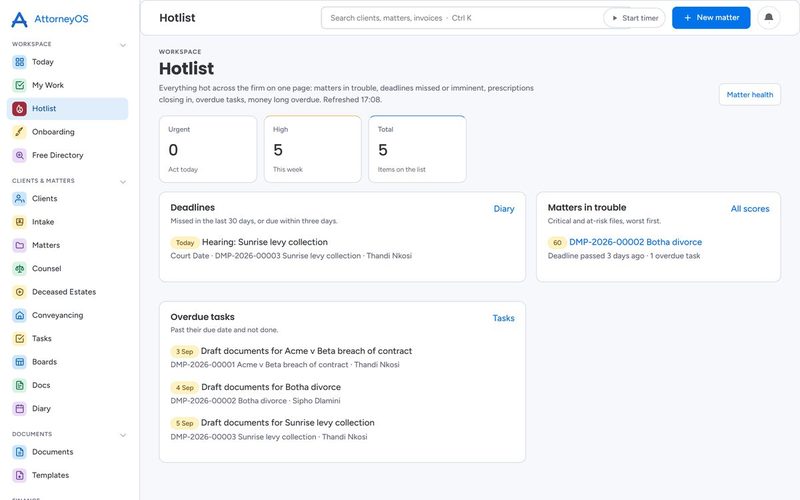Go to Onboarding in the sidebar
Screen dimensions: 800x500
67,132
